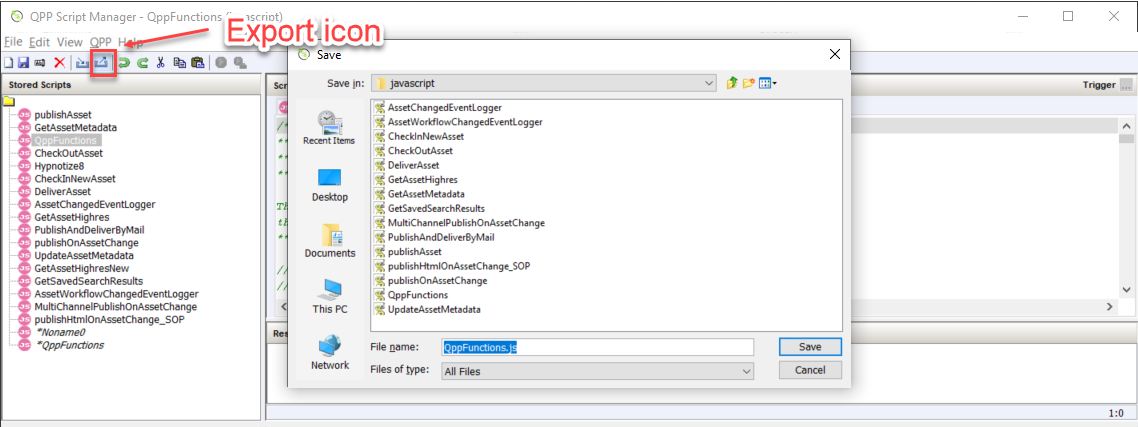
Task: Select CheckOutAsset in Stored Scripts tree
Action: [68, 153]
